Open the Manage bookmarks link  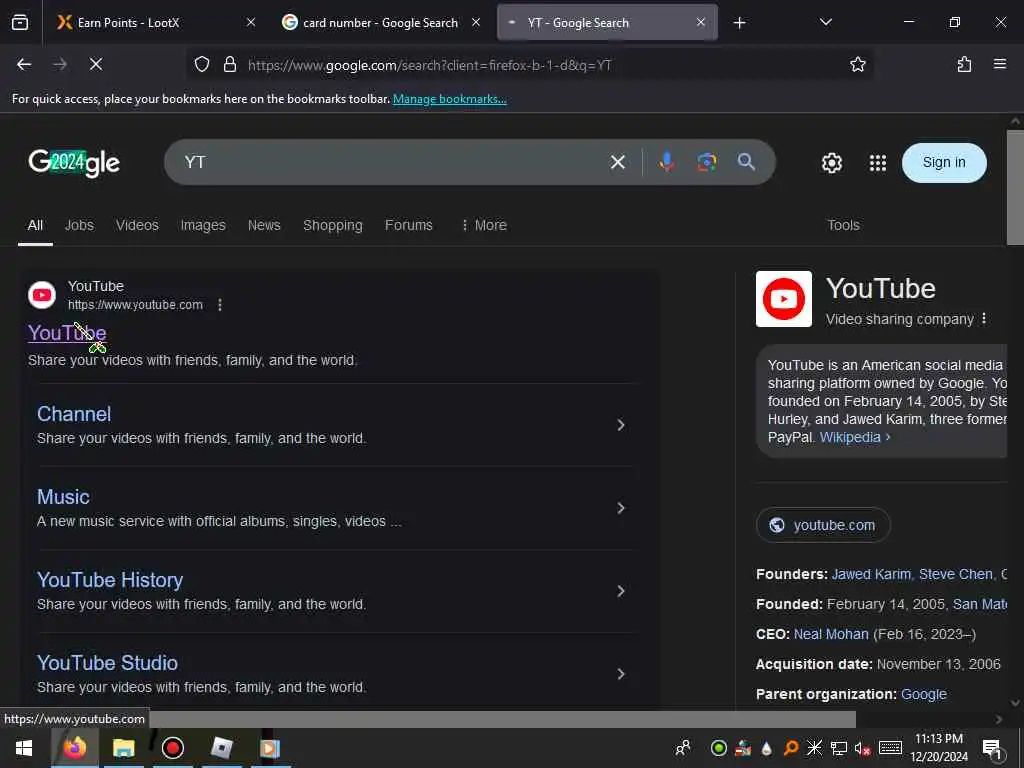click(449, 99)
